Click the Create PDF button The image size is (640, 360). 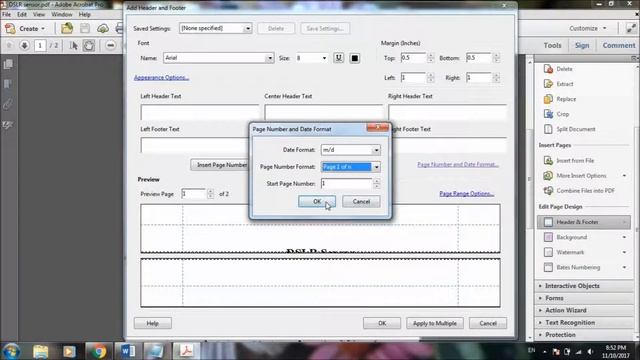coord(25,29)
